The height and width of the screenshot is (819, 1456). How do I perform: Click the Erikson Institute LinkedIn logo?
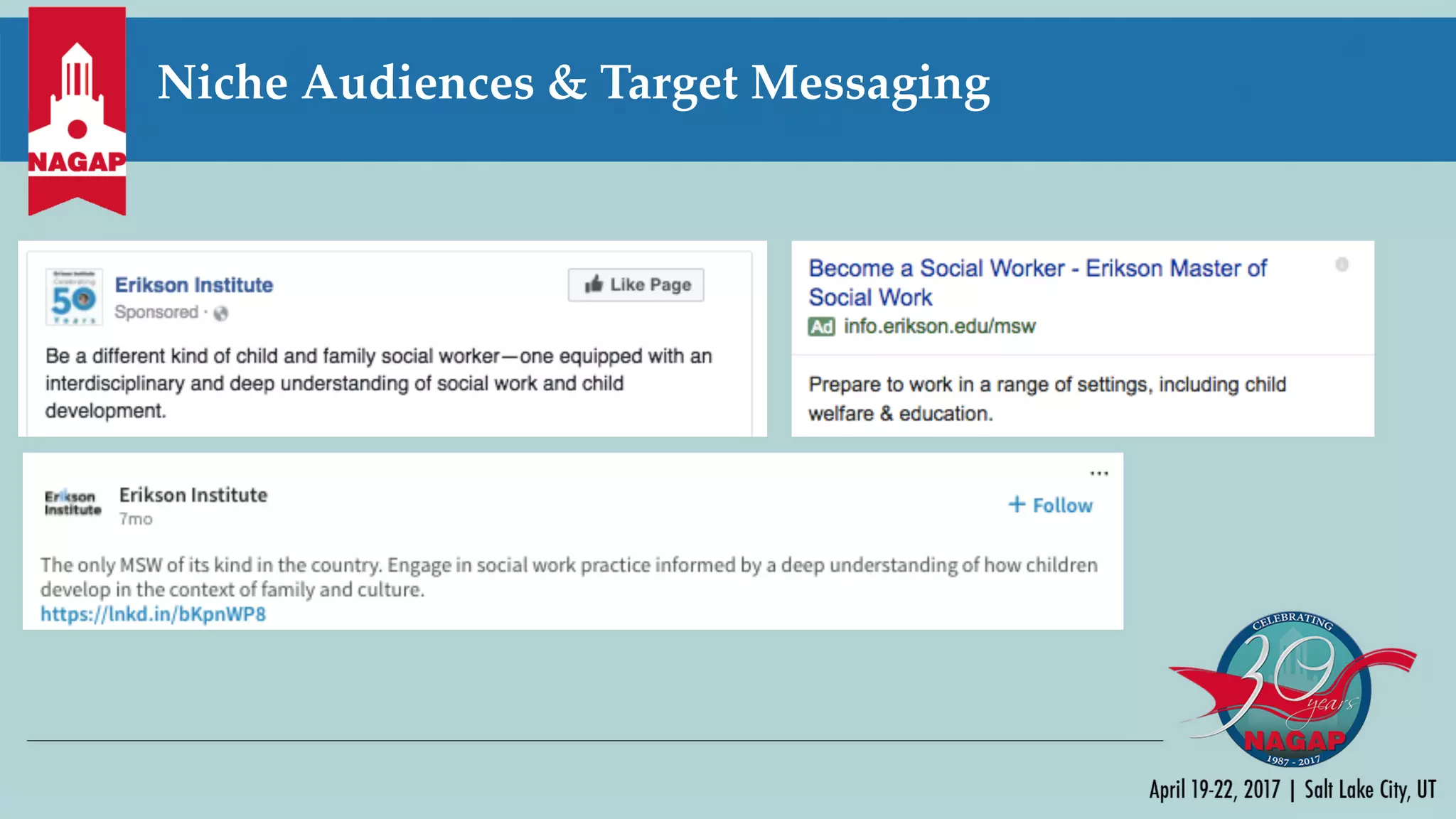pyautogui.click(x=73, y=503)
